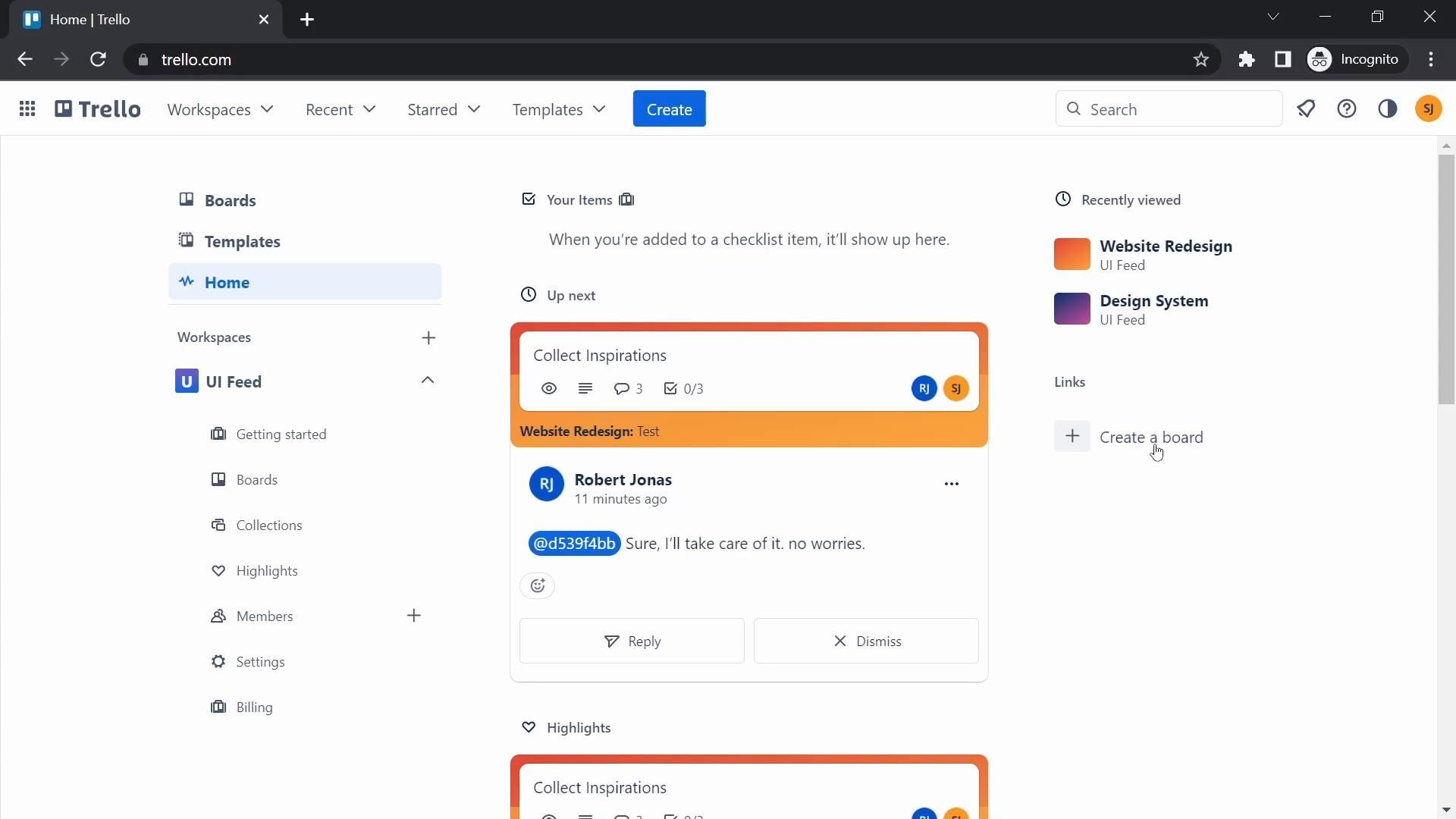Select Highlights in UI Feed workspace
The image size is (1456, 819).
point(266,571)
